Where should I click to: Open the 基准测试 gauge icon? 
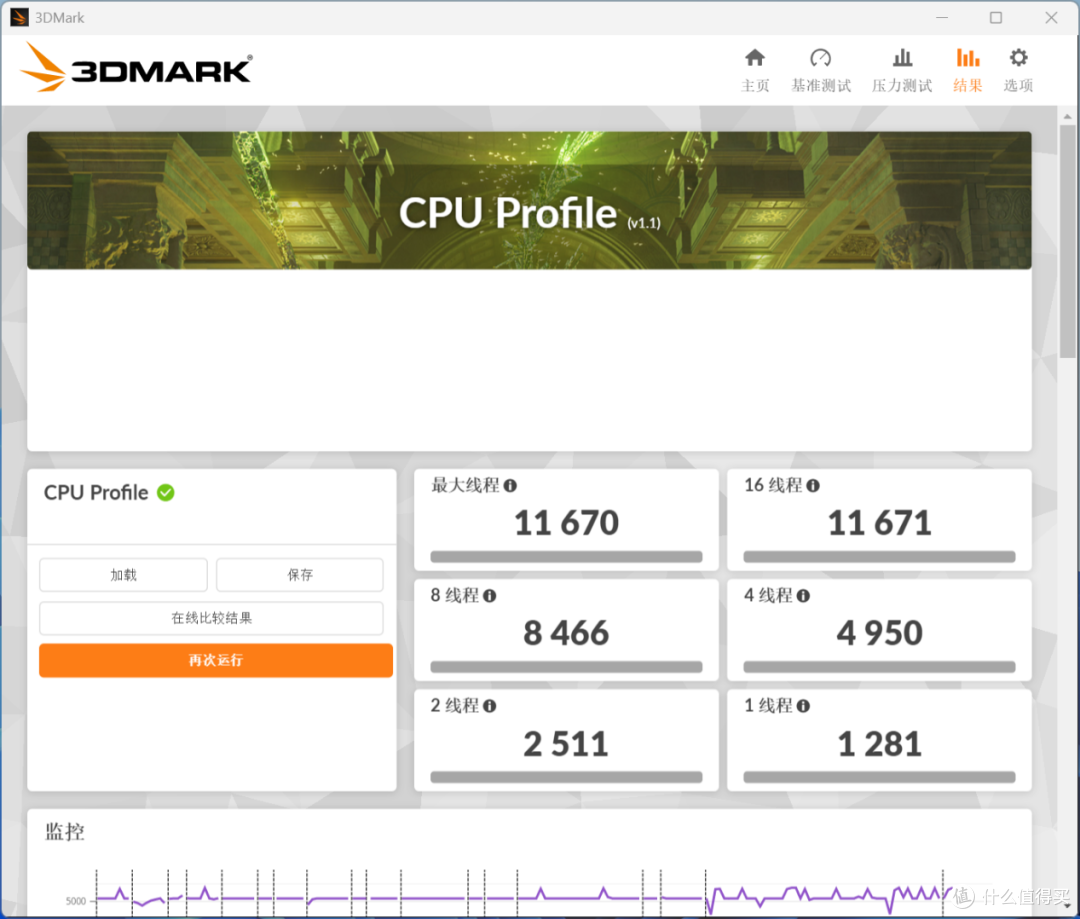820,57
